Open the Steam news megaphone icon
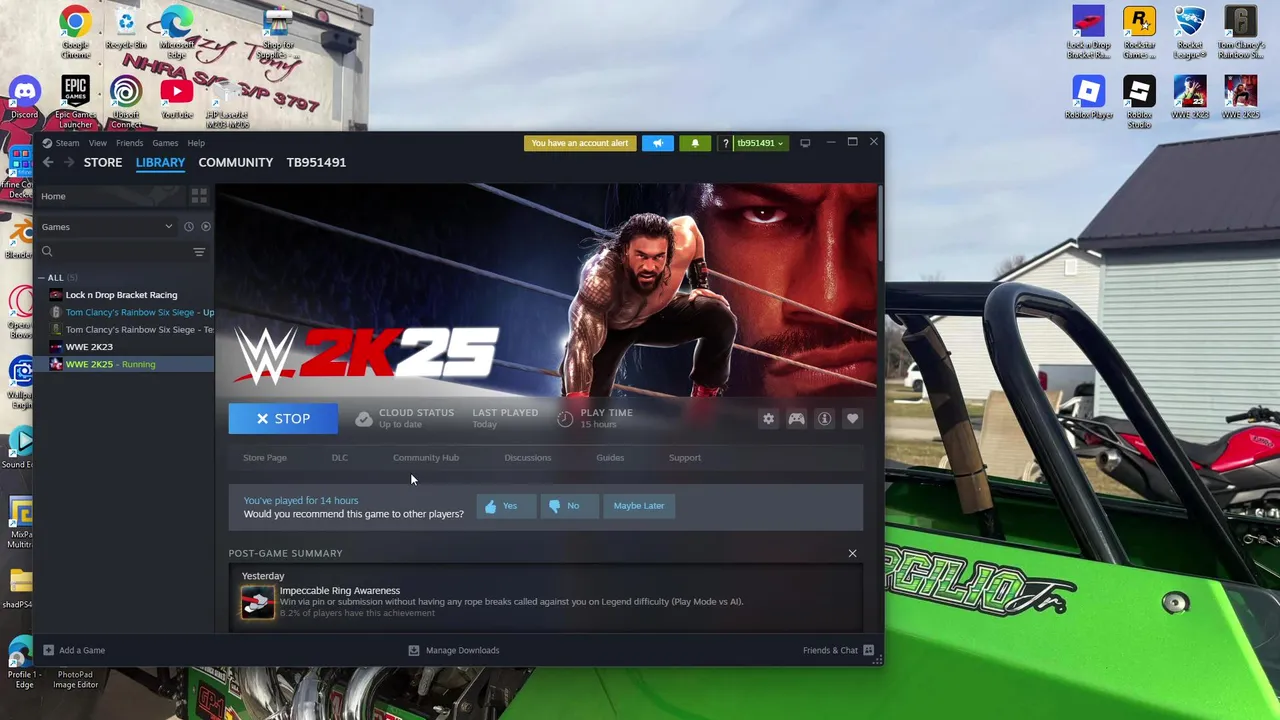 pos(658,143)
